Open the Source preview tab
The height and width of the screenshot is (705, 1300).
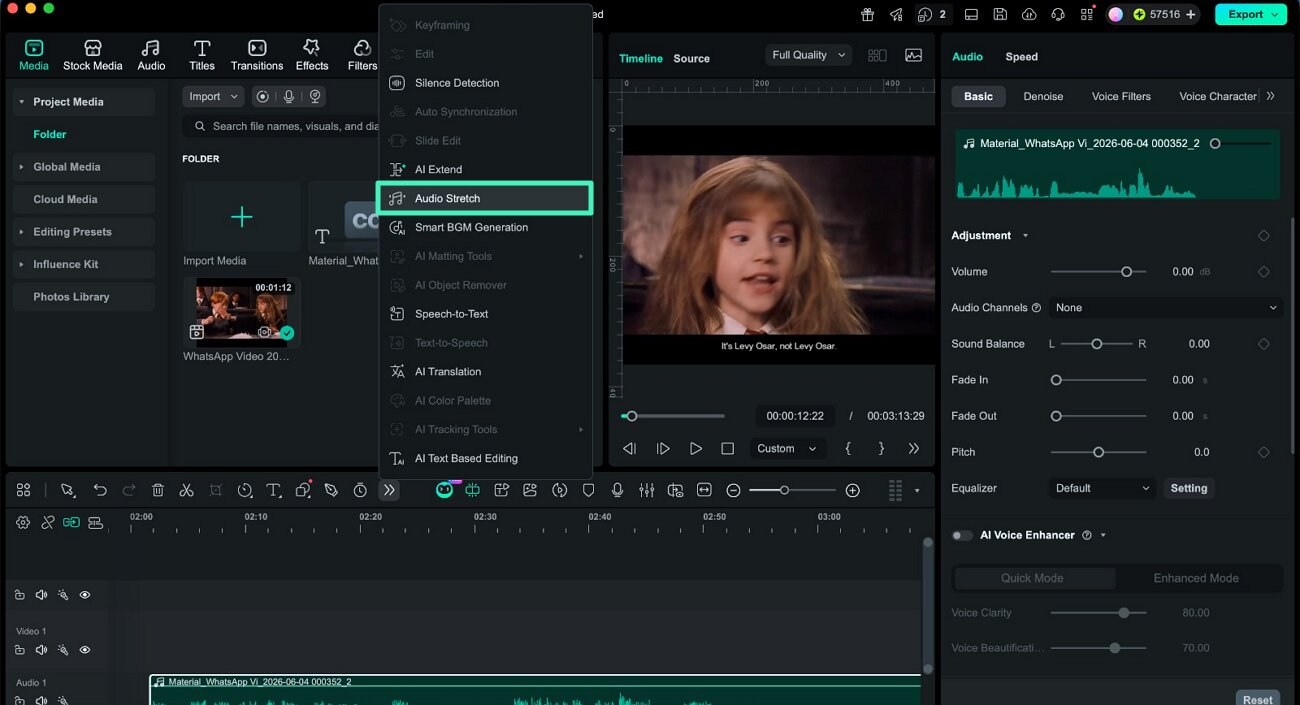(691, 58)
